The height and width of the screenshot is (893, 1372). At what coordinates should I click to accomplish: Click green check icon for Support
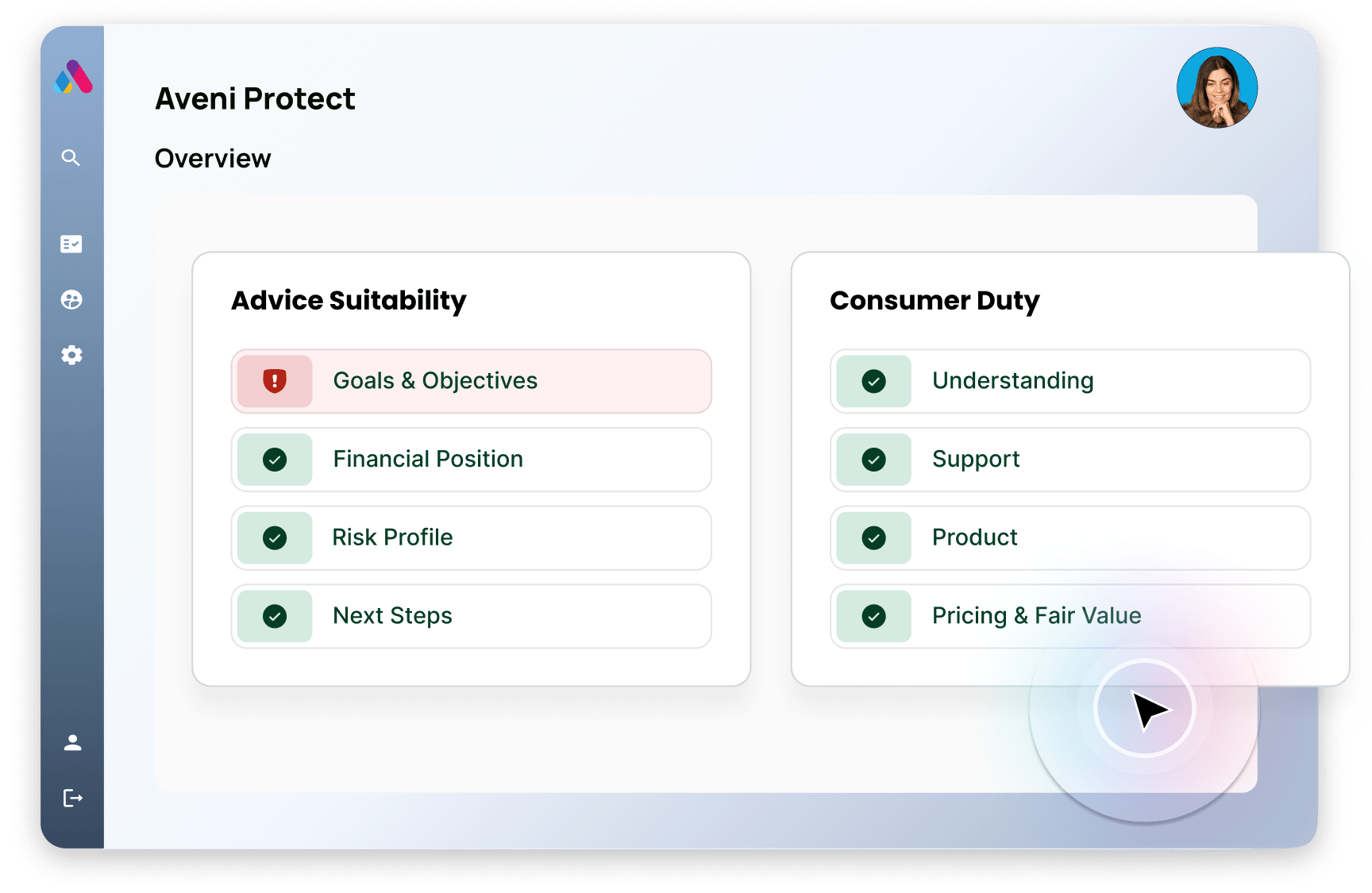873,460
